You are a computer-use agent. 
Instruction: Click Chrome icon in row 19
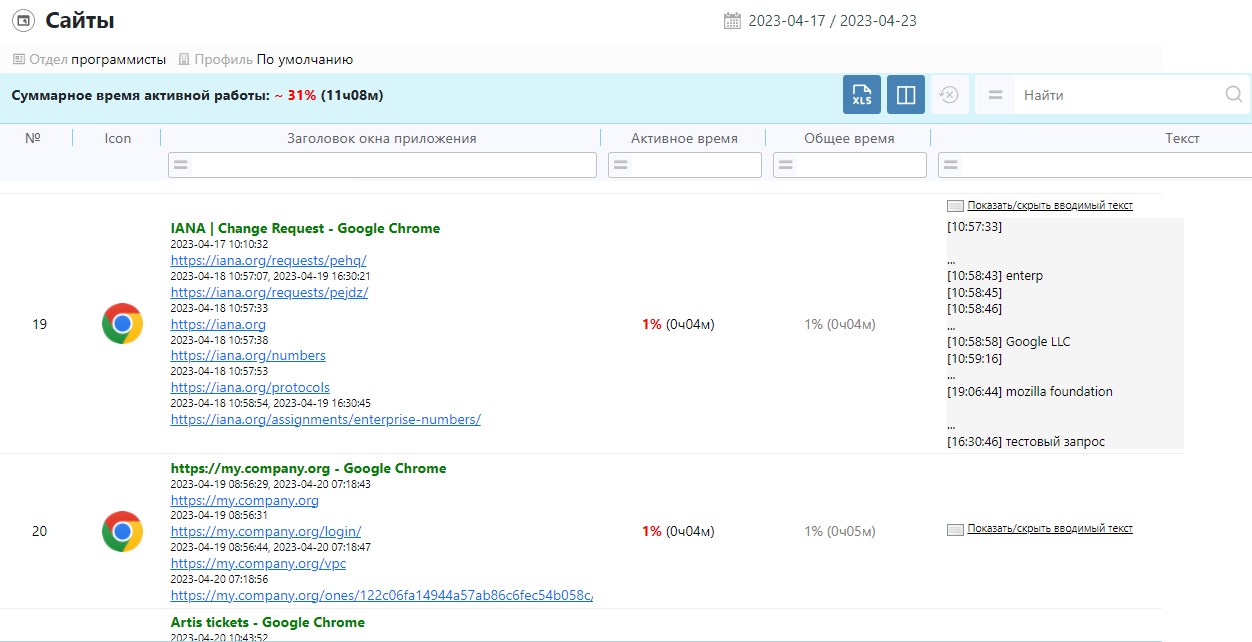pos(122,324)
